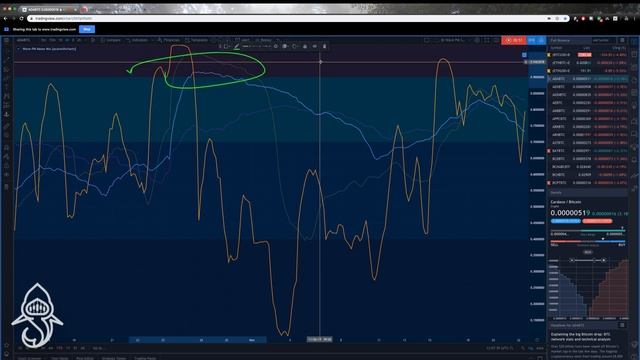Click the Headlines panel settings icon
Image resolution: width=640 pixels, height=360 pixels.
click(622, 325)
